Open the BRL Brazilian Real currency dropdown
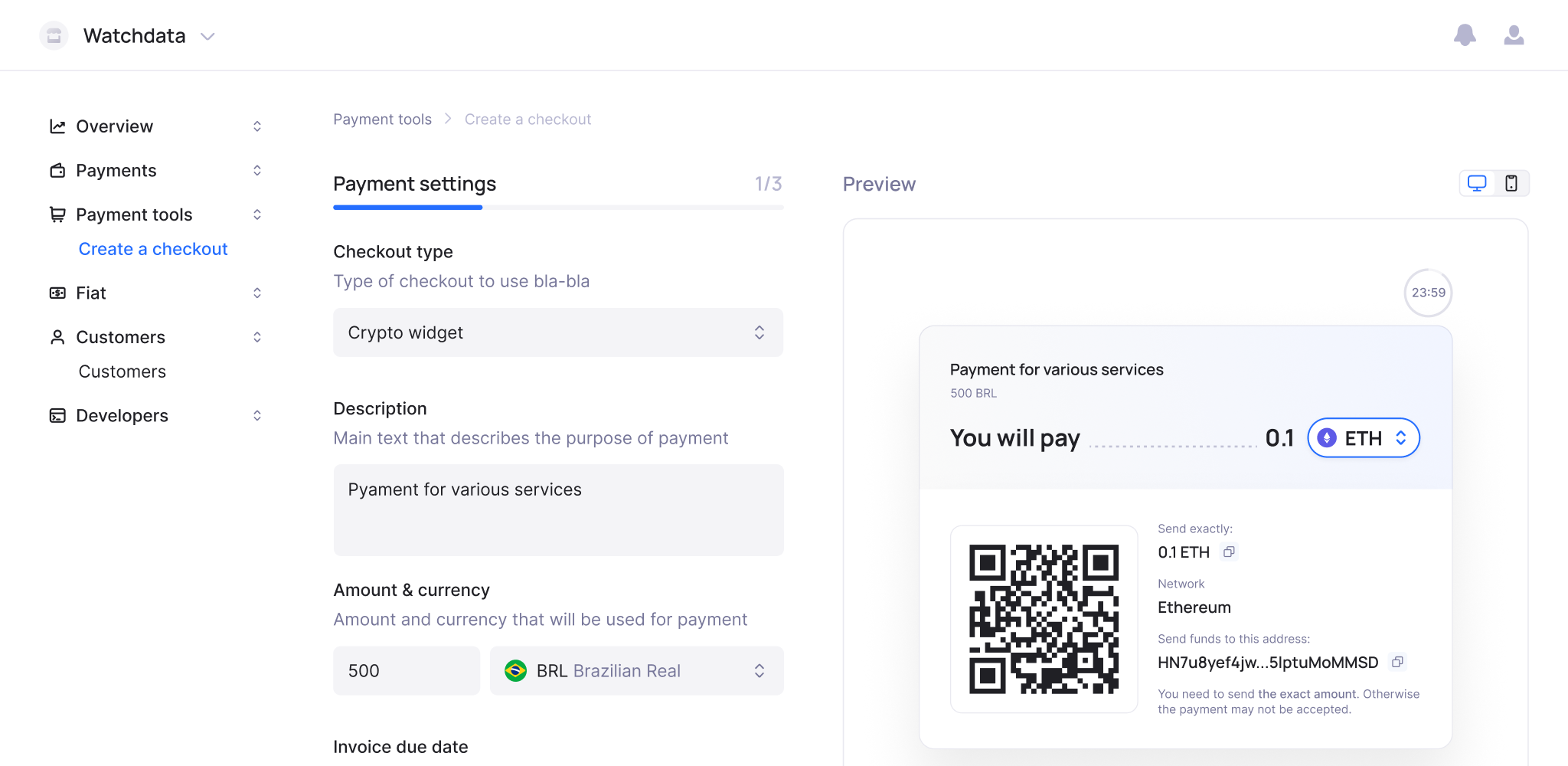 pyautogui.click(x=636, y=671)
